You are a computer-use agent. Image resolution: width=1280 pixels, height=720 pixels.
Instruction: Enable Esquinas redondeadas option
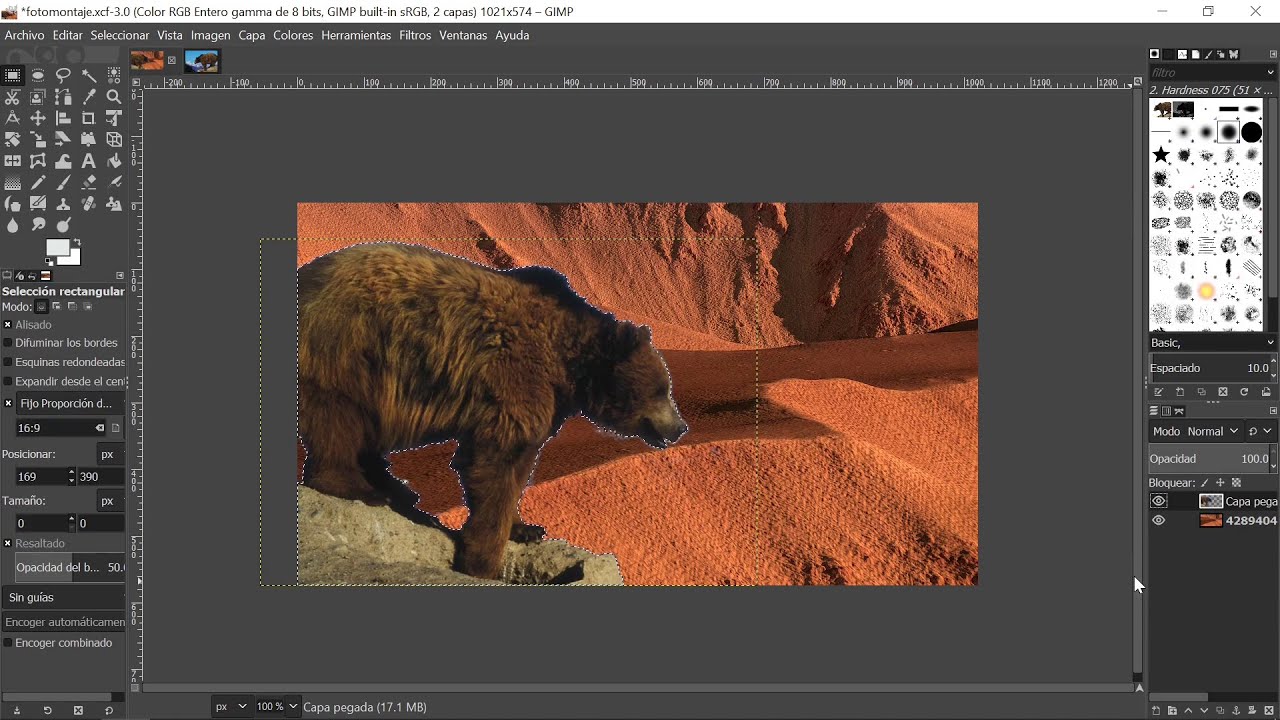8,362
